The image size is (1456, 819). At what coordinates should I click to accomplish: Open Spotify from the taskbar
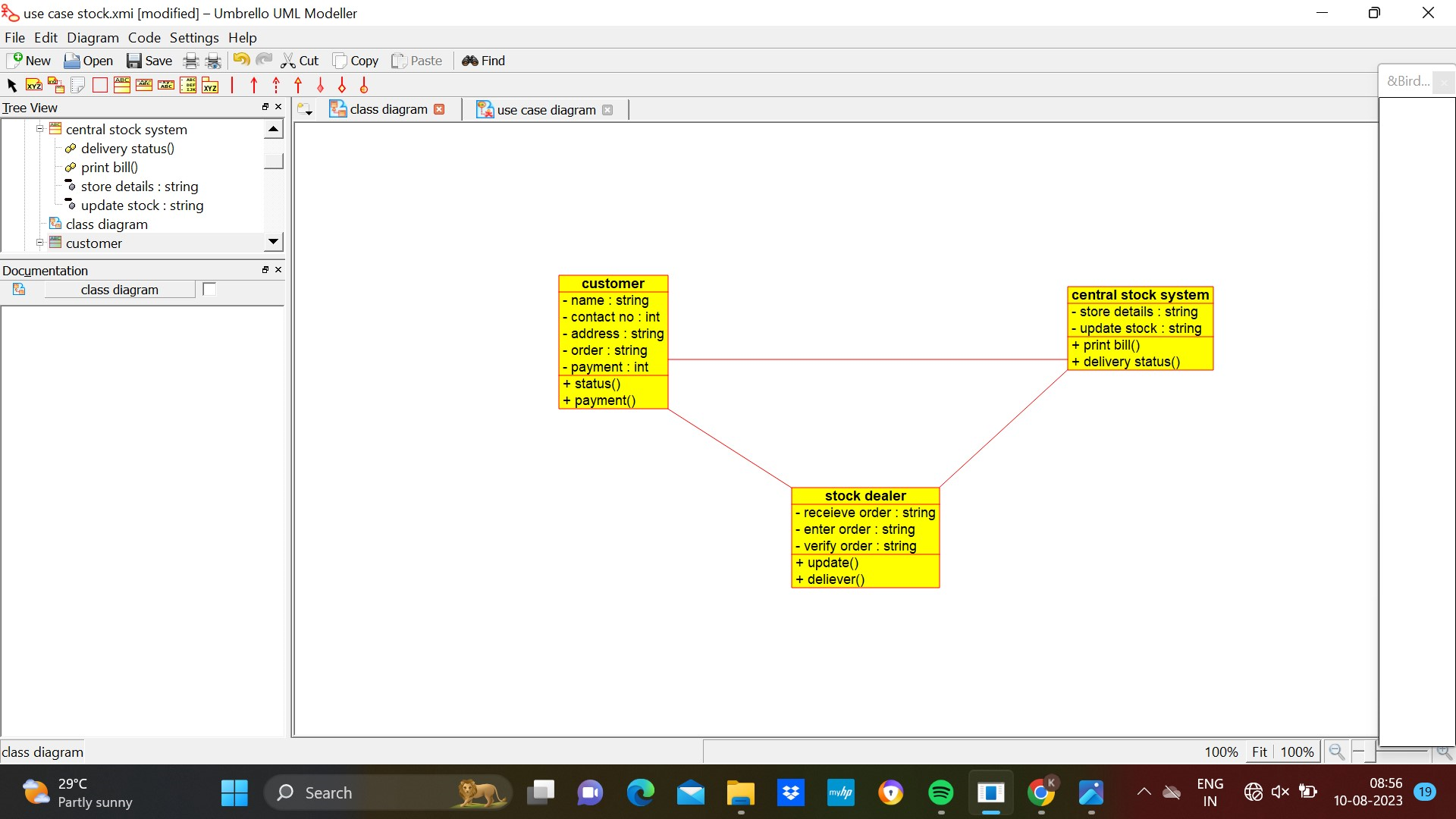940,792
